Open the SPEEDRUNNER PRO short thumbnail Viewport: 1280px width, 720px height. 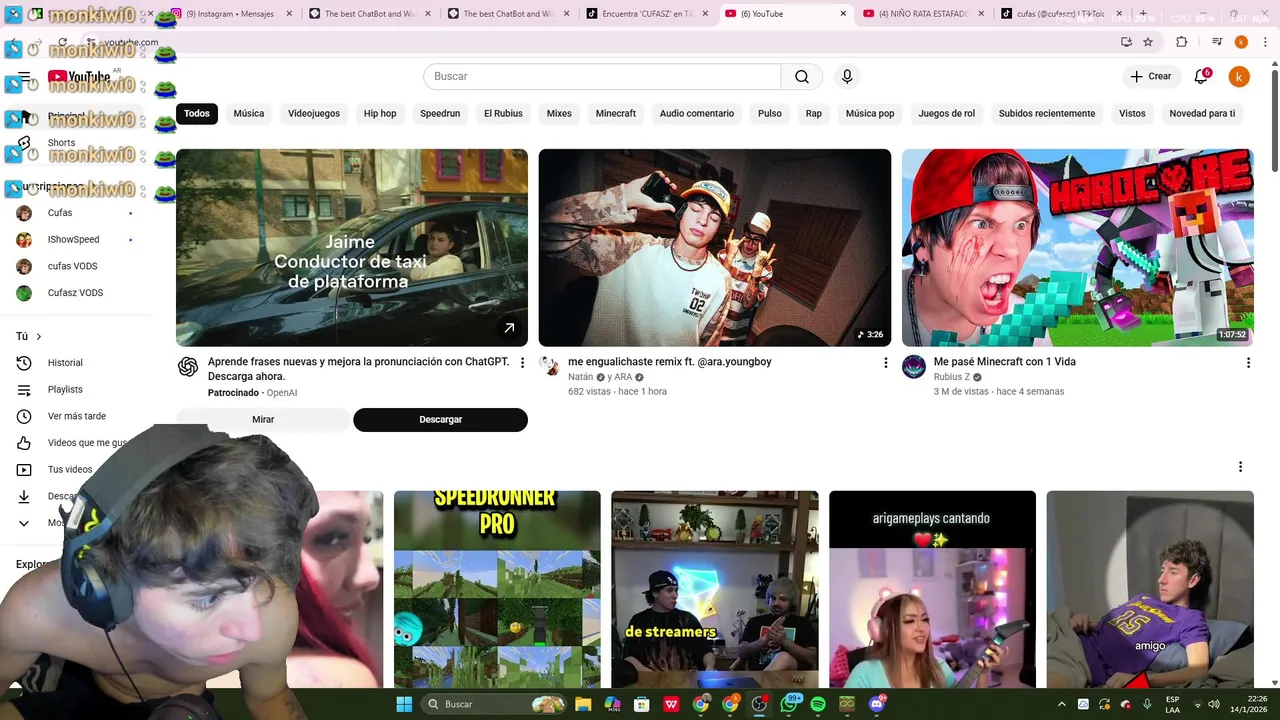point(497,589)
